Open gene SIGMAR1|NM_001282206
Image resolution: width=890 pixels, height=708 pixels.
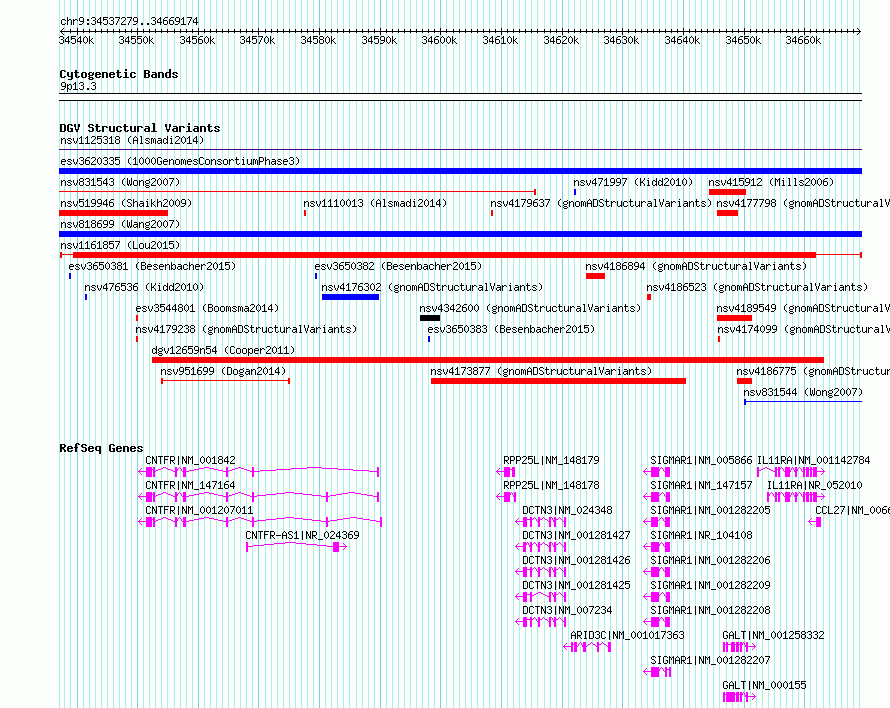(x=710, y=560)
